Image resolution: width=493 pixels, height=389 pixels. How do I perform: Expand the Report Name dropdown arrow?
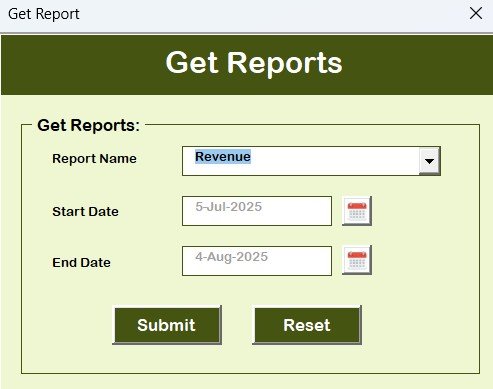429,161
